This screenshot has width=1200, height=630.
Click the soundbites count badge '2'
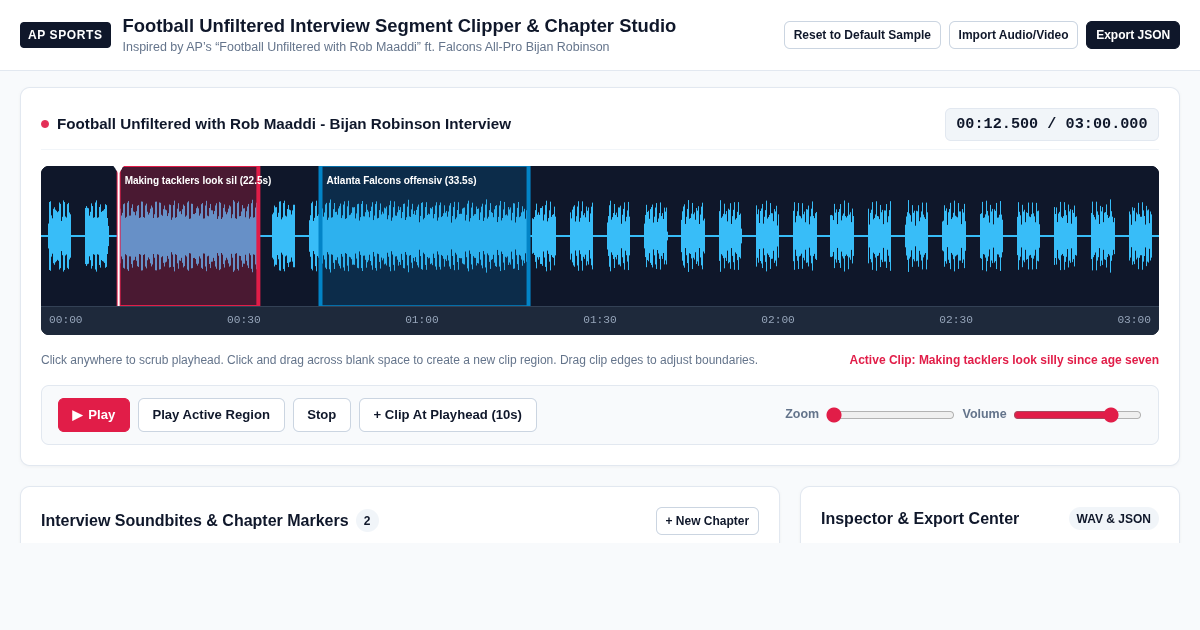pyautogui.click(x=367, y=521)
